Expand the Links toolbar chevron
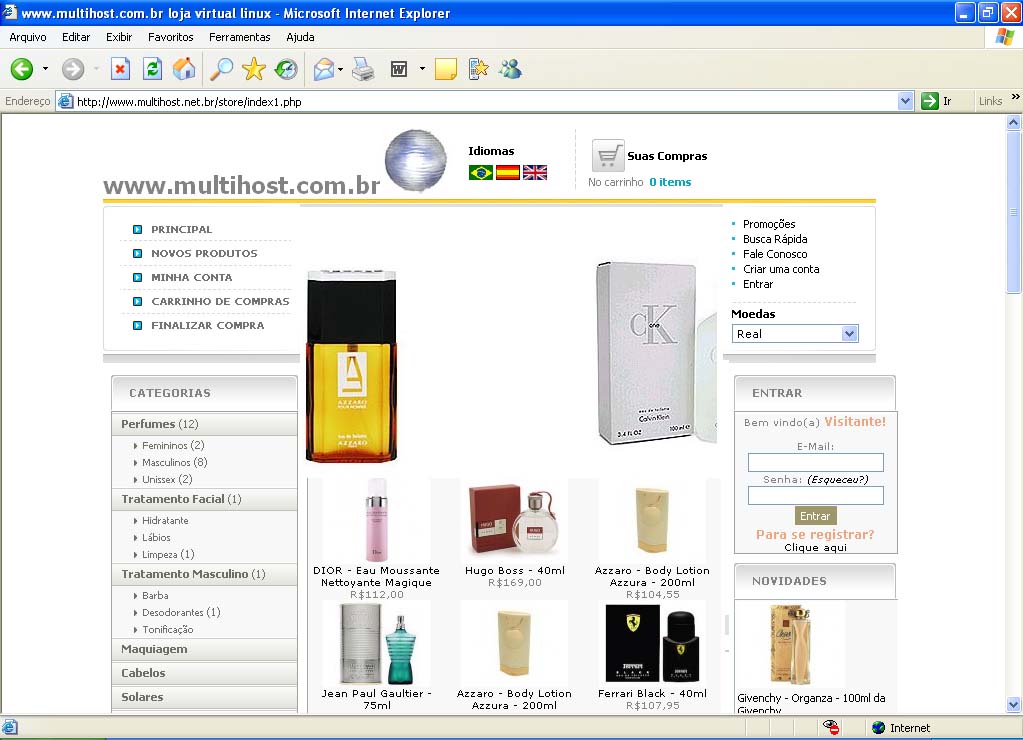The height and width of the screenshot is (740, 1023). 1015,97
